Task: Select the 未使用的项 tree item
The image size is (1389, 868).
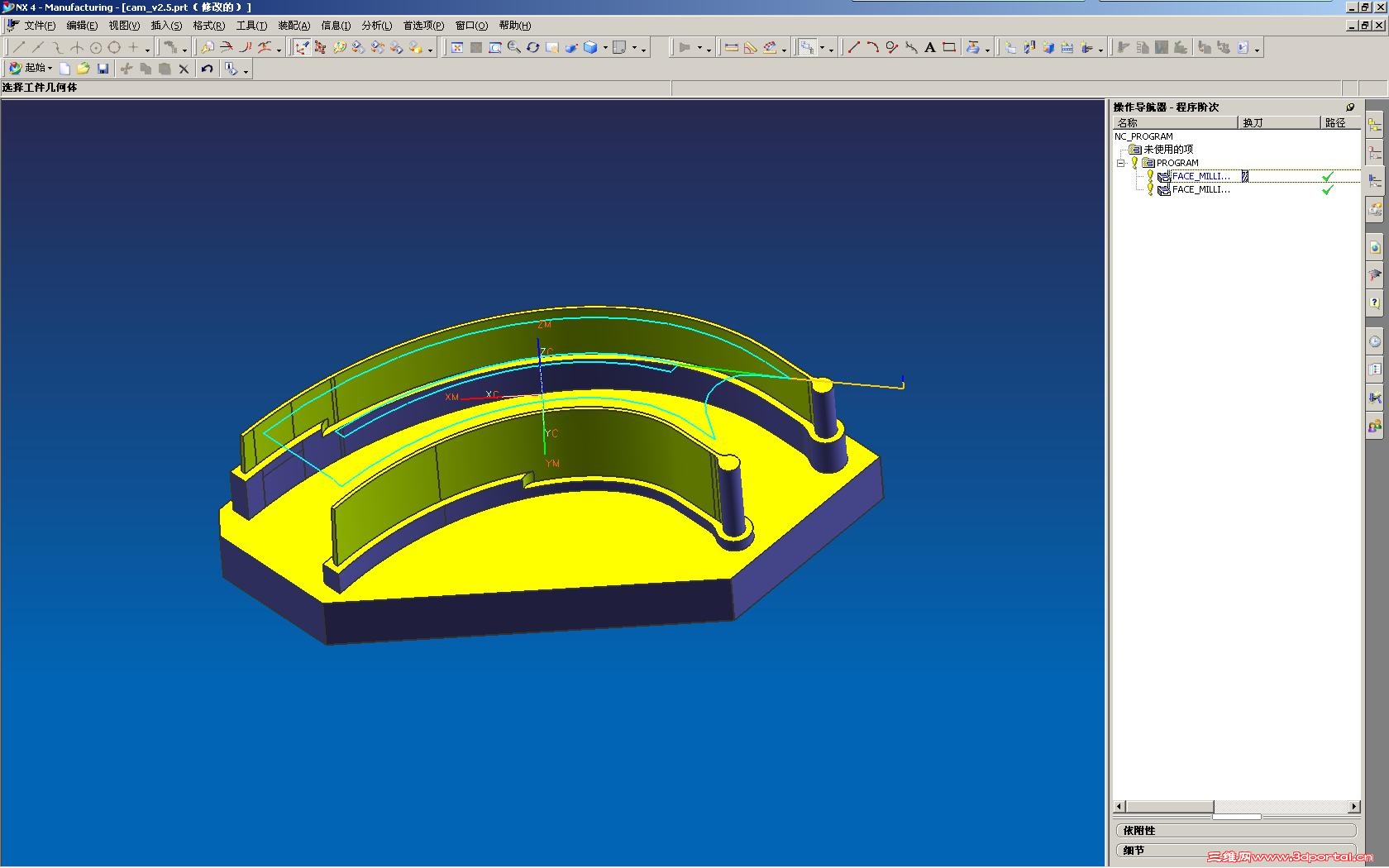Action: (1168, 150)
